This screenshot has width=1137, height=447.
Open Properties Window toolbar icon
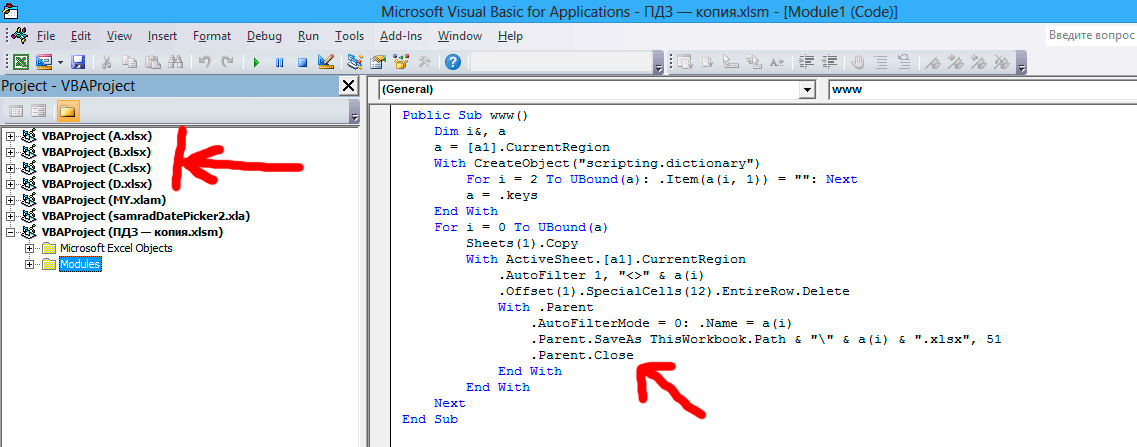[x=378, y=62]
